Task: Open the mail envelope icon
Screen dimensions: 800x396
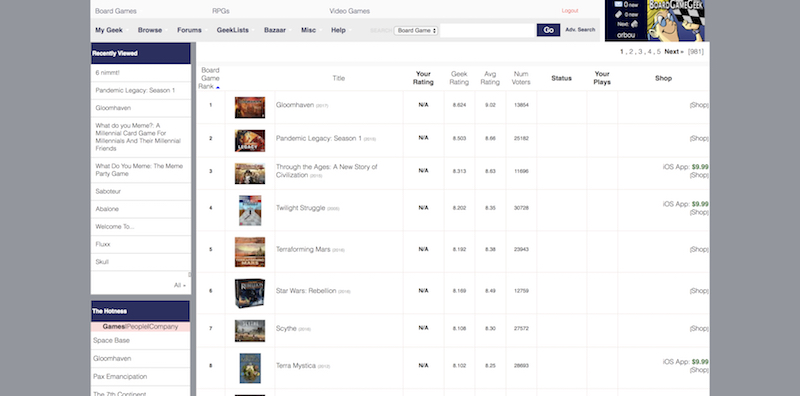Action: 618,5
